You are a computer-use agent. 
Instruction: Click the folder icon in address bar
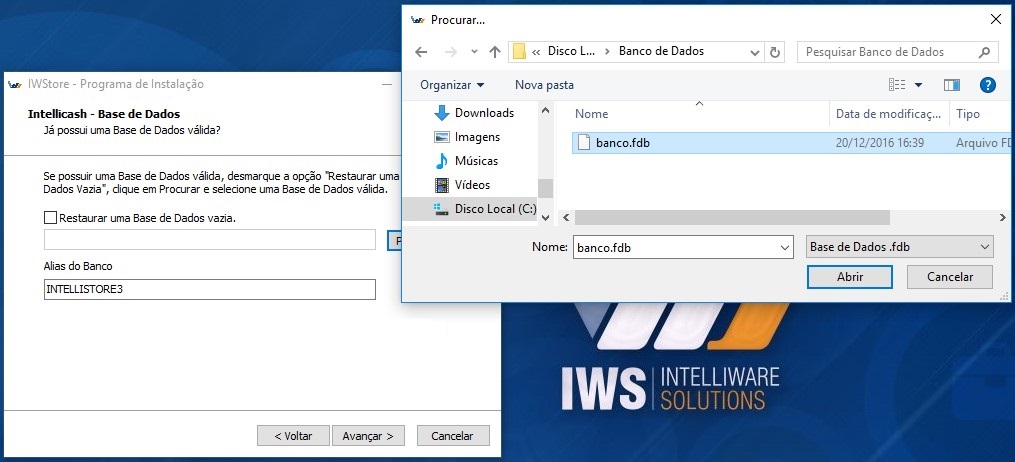tap(519, 52)
